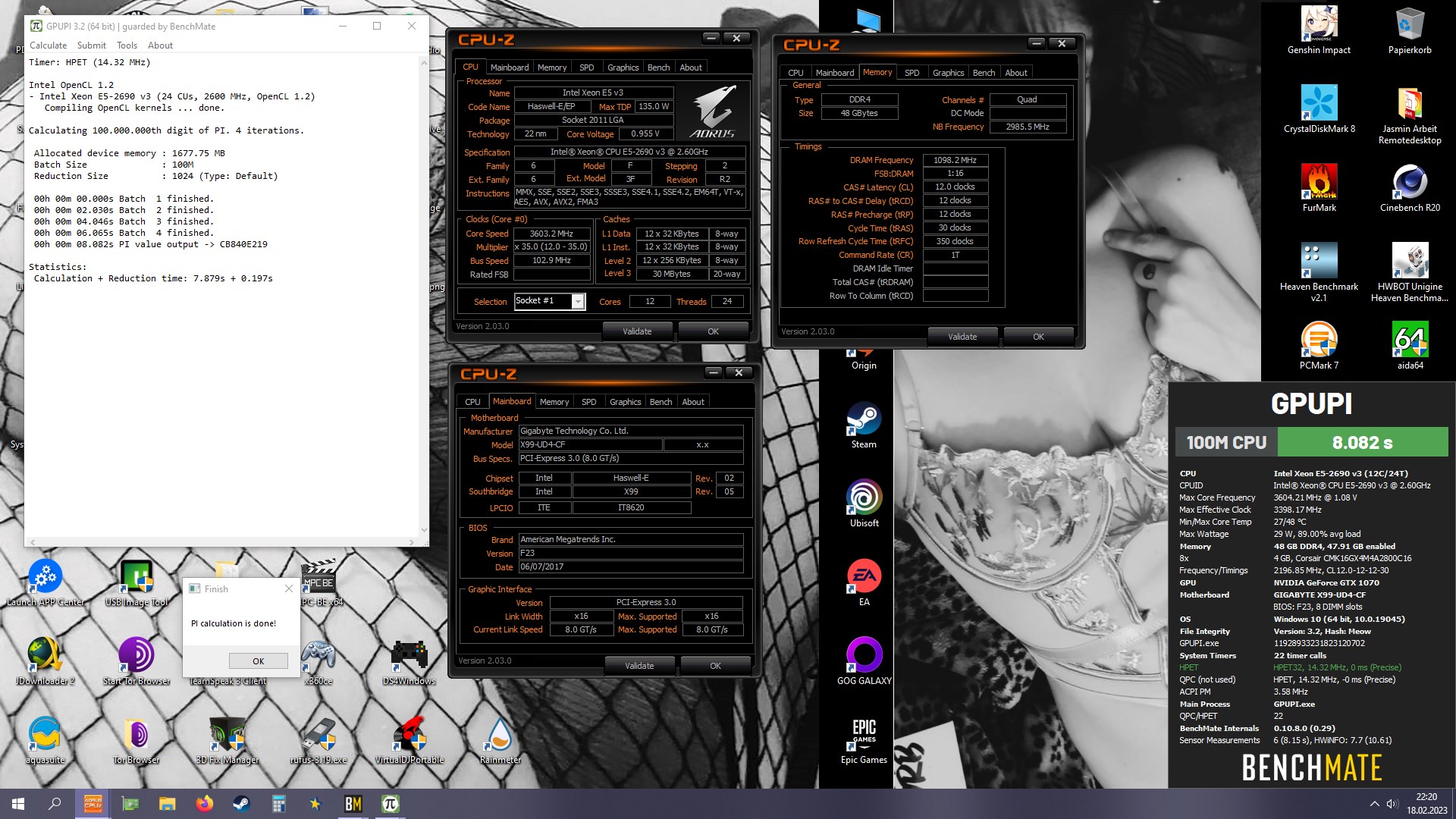Launch FurMark desktop icon
1456x819 pixels.
click(1319, 188)
